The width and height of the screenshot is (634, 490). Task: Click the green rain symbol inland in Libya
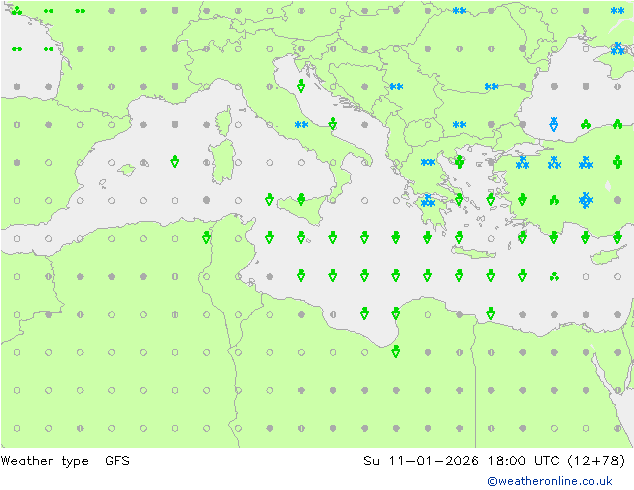pos(396,351)
